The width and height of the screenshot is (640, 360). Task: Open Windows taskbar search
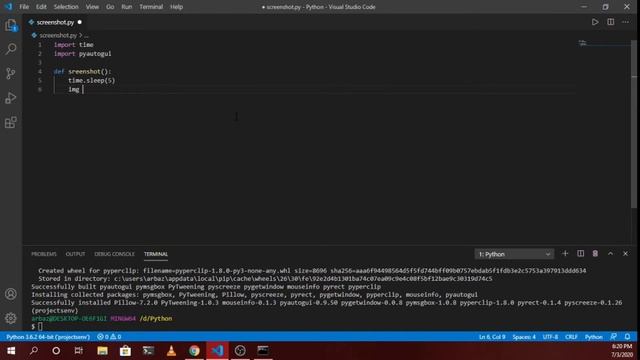click(x=34, y=351)
